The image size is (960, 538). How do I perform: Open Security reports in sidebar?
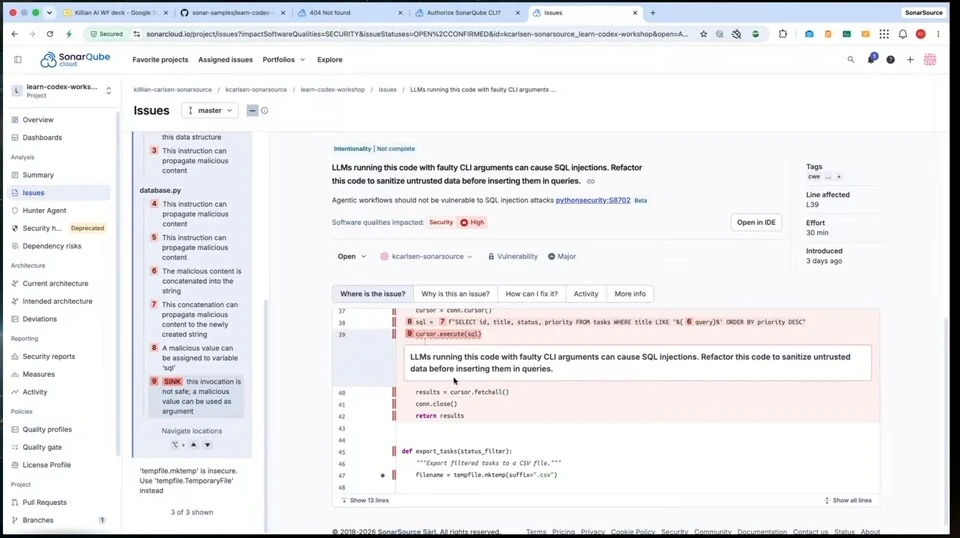point(49,357)
